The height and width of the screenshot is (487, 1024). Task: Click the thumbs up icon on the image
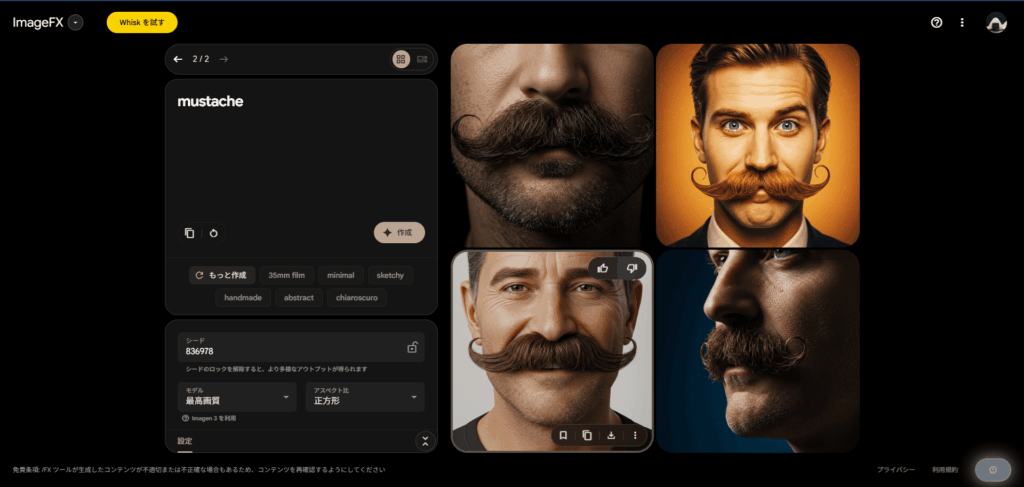click(603, 268)
